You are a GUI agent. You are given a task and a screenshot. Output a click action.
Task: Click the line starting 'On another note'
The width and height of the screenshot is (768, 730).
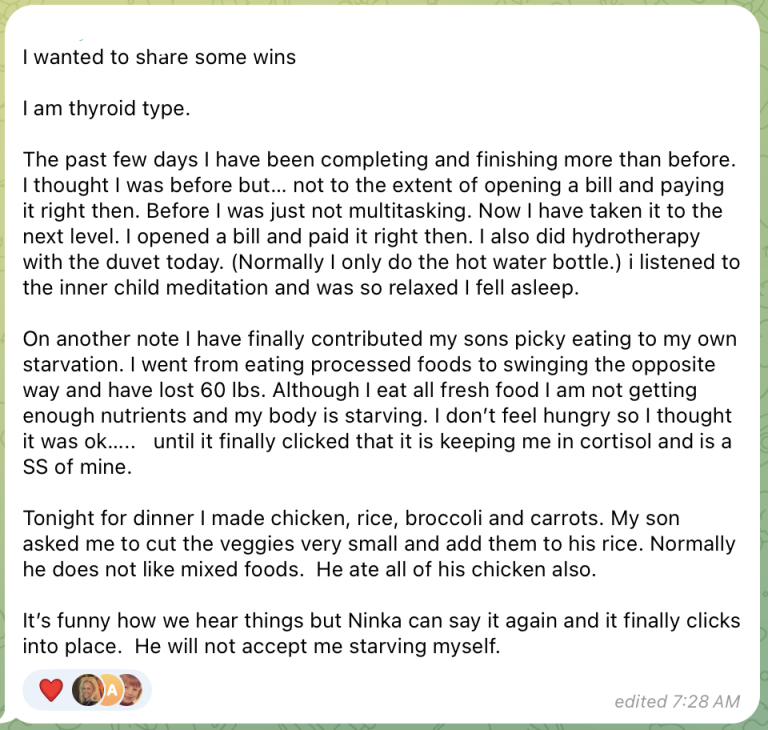point(380,339)
